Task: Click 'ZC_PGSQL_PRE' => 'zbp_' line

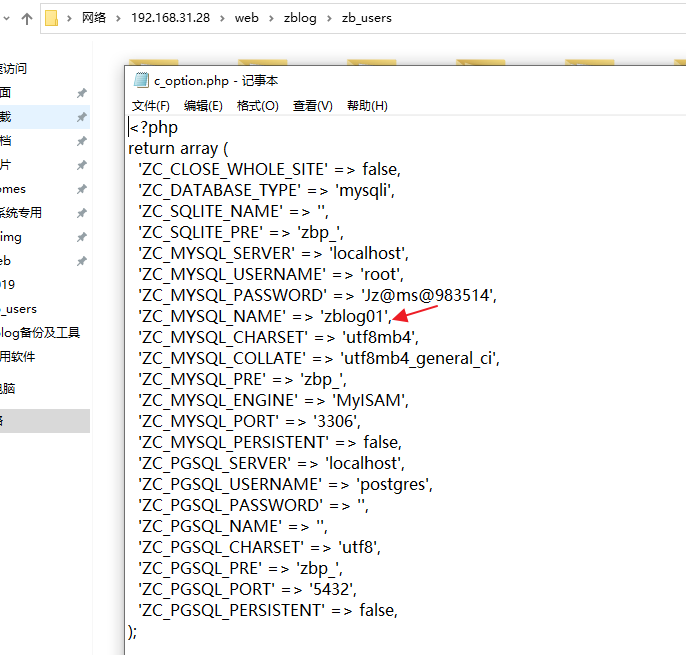Action: tap(241, 568)
